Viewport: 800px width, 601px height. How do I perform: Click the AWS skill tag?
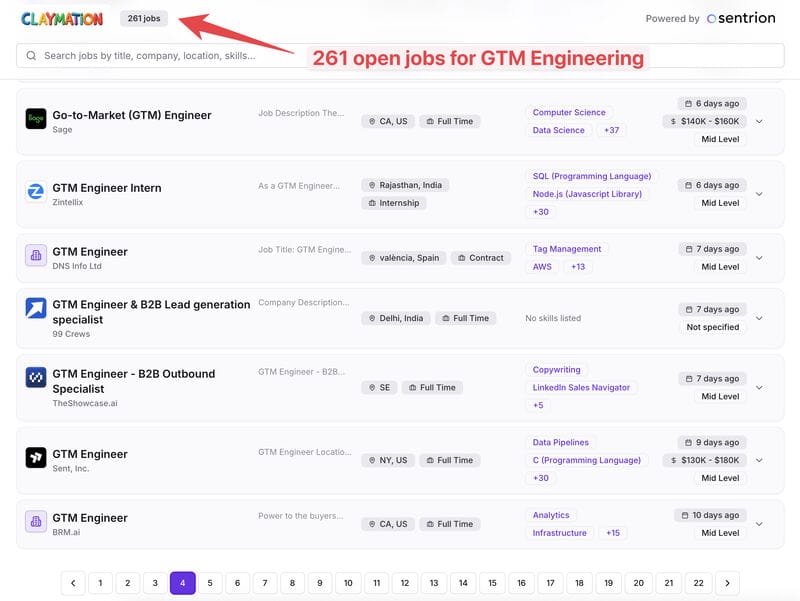click(x=542, y=267)
